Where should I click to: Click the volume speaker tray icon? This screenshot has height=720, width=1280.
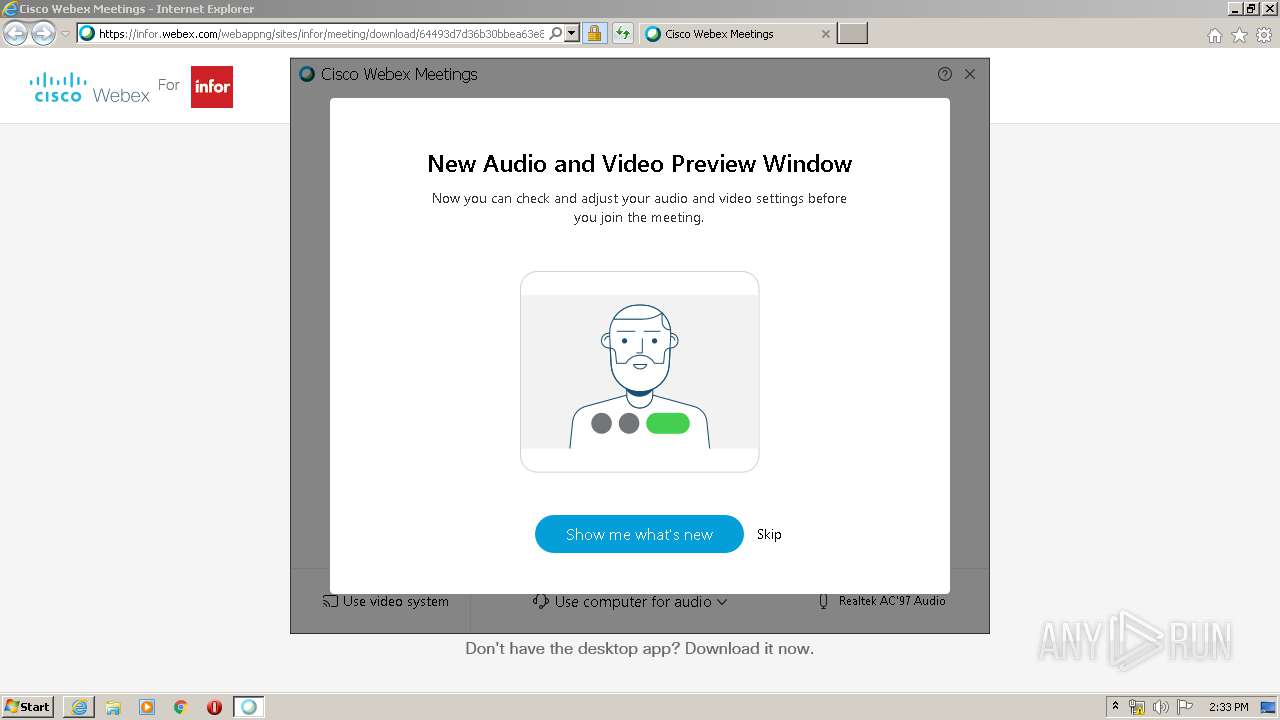1161,707
